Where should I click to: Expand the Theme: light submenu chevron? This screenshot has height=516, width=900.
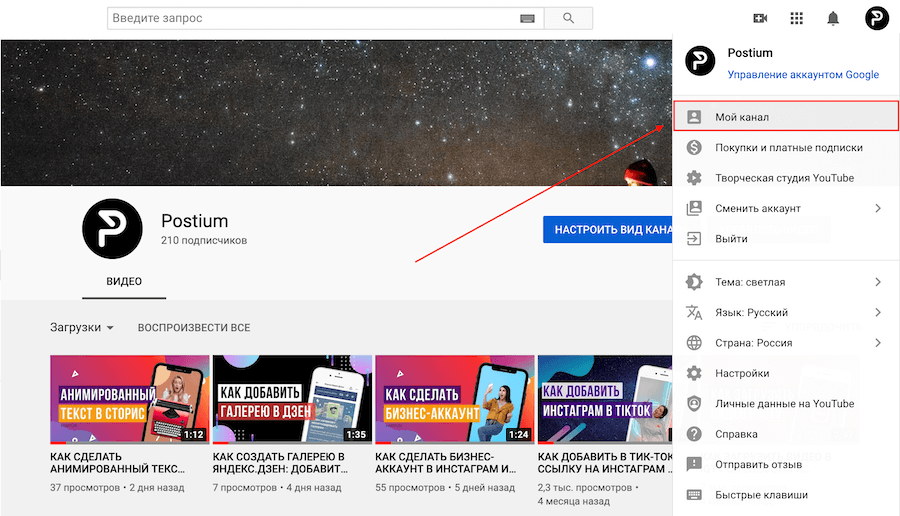[878, 282]
